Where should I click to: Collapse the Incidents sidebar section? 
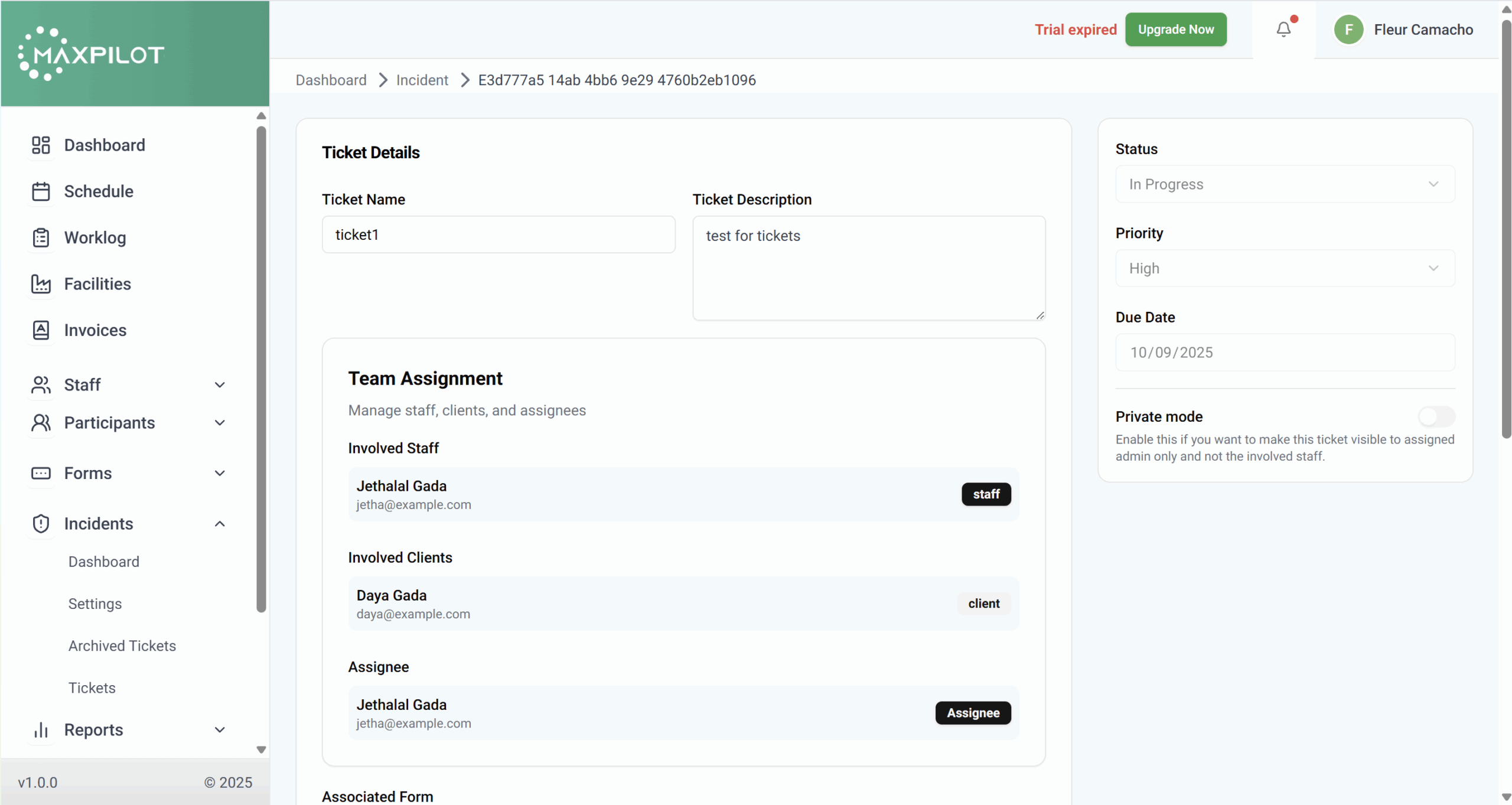pos(220,524)
